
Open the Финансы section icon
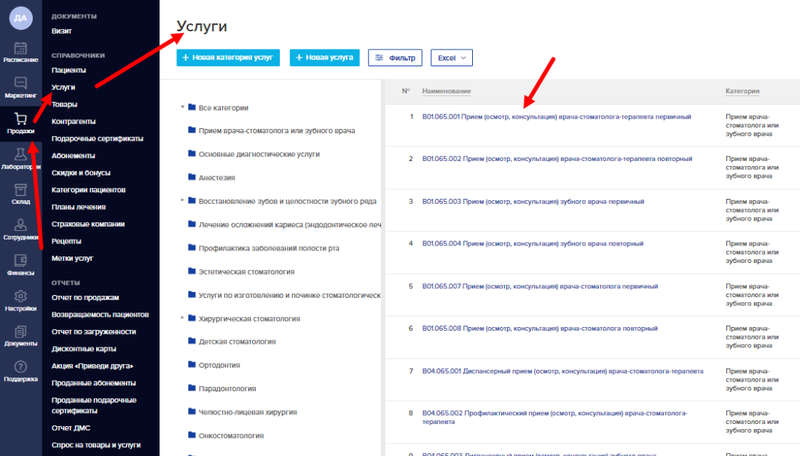[21, 265]
